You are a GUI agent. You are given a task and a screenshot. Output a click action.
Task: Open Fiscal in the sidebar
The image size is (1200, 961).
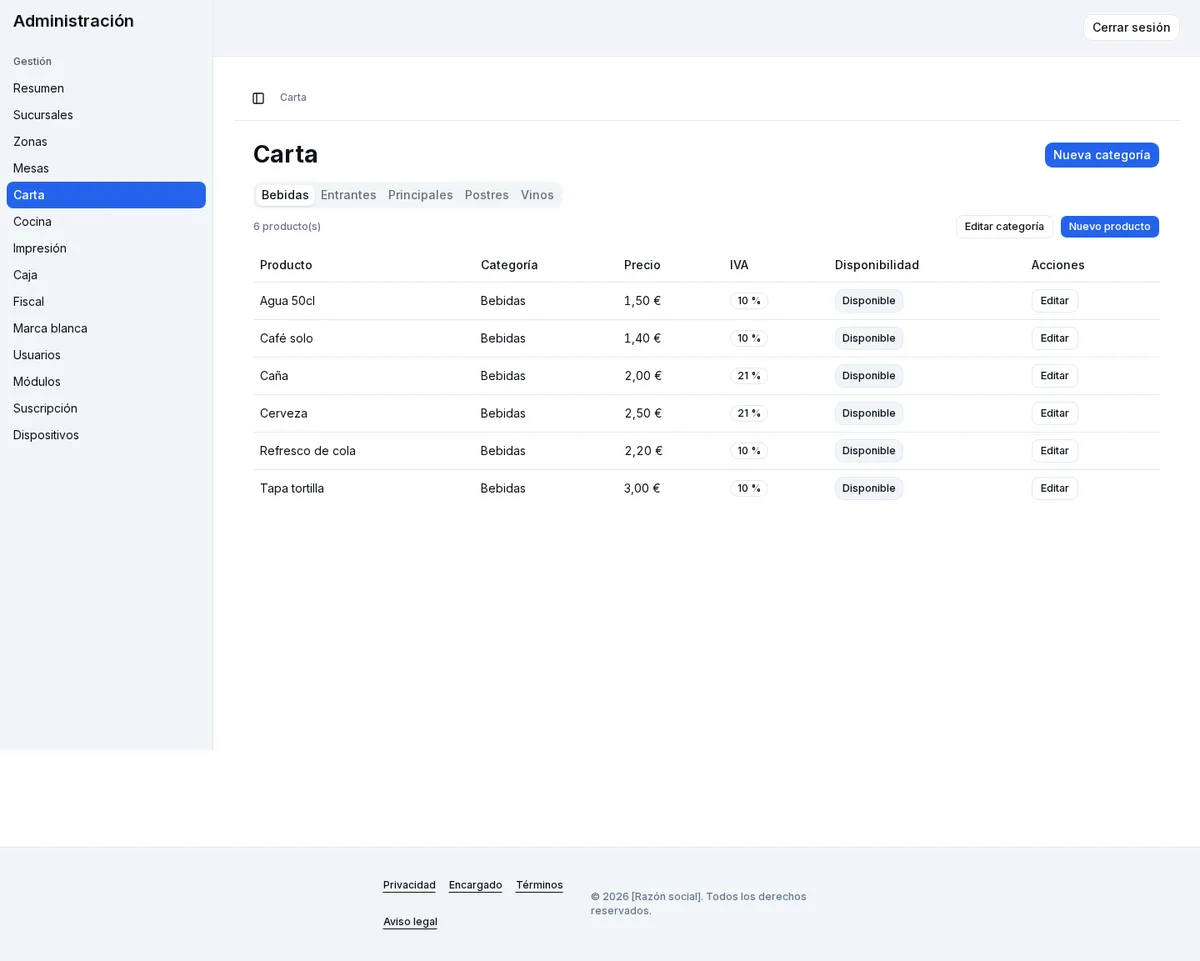[x=106, y=302]
